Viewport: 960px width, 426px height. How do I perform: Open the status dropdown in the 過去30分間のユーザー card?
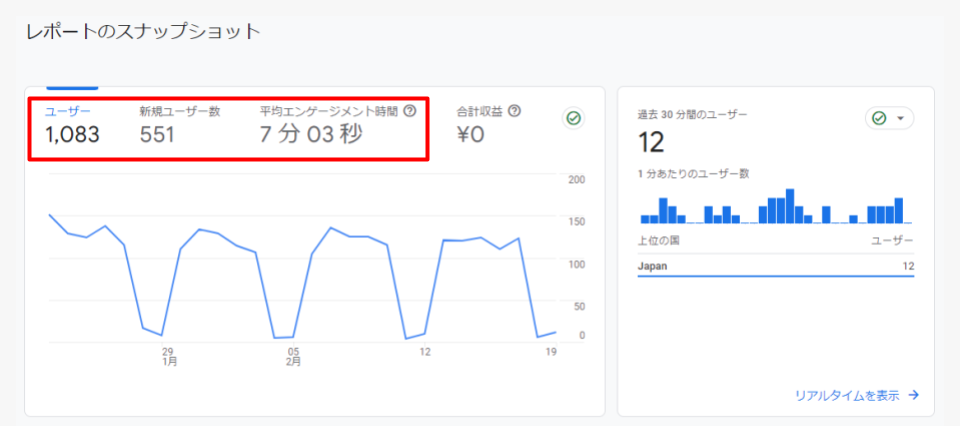[x=889, y=118]
